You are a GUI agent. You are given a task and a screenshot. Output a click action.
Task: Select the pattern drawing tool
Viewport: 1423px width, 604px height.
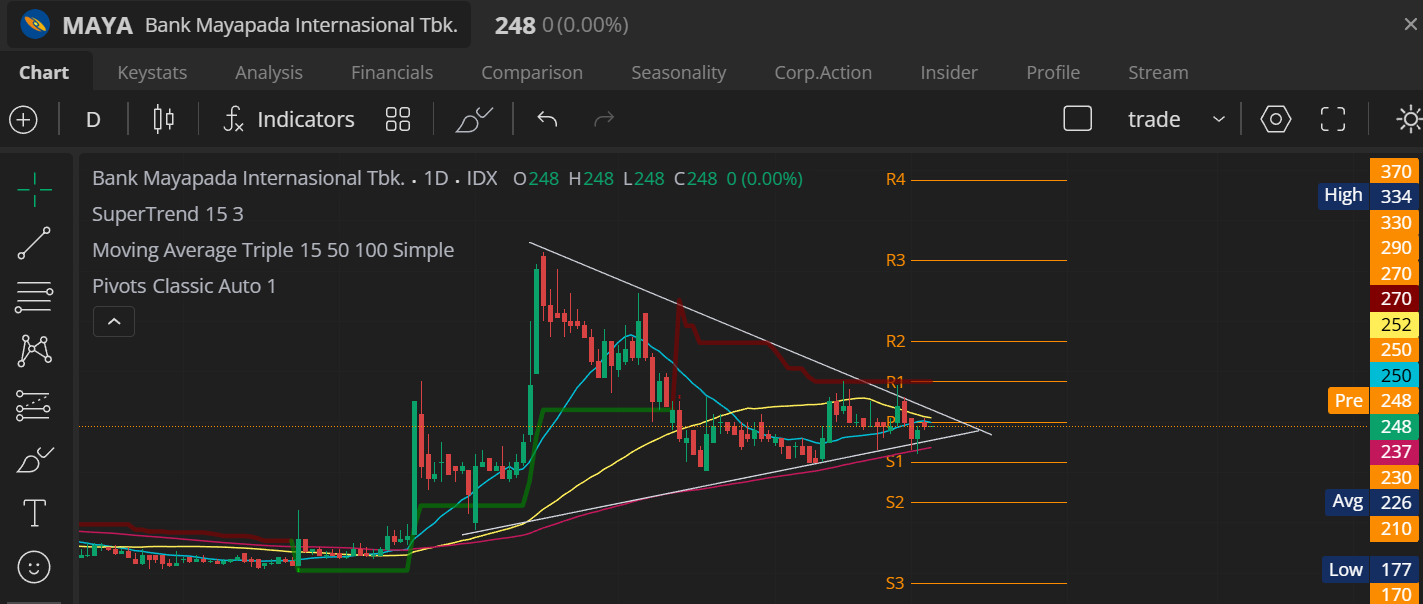pyautogui.click(x=35, y=351)
